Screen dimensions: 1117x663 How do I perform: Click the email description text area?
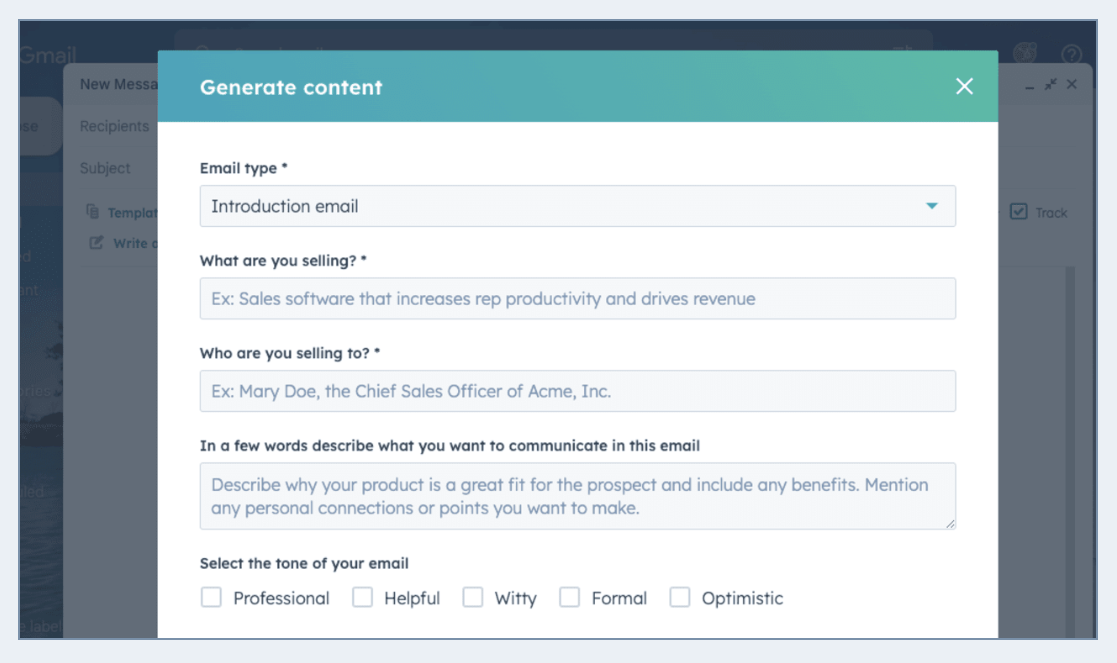[x=577, y=496]
